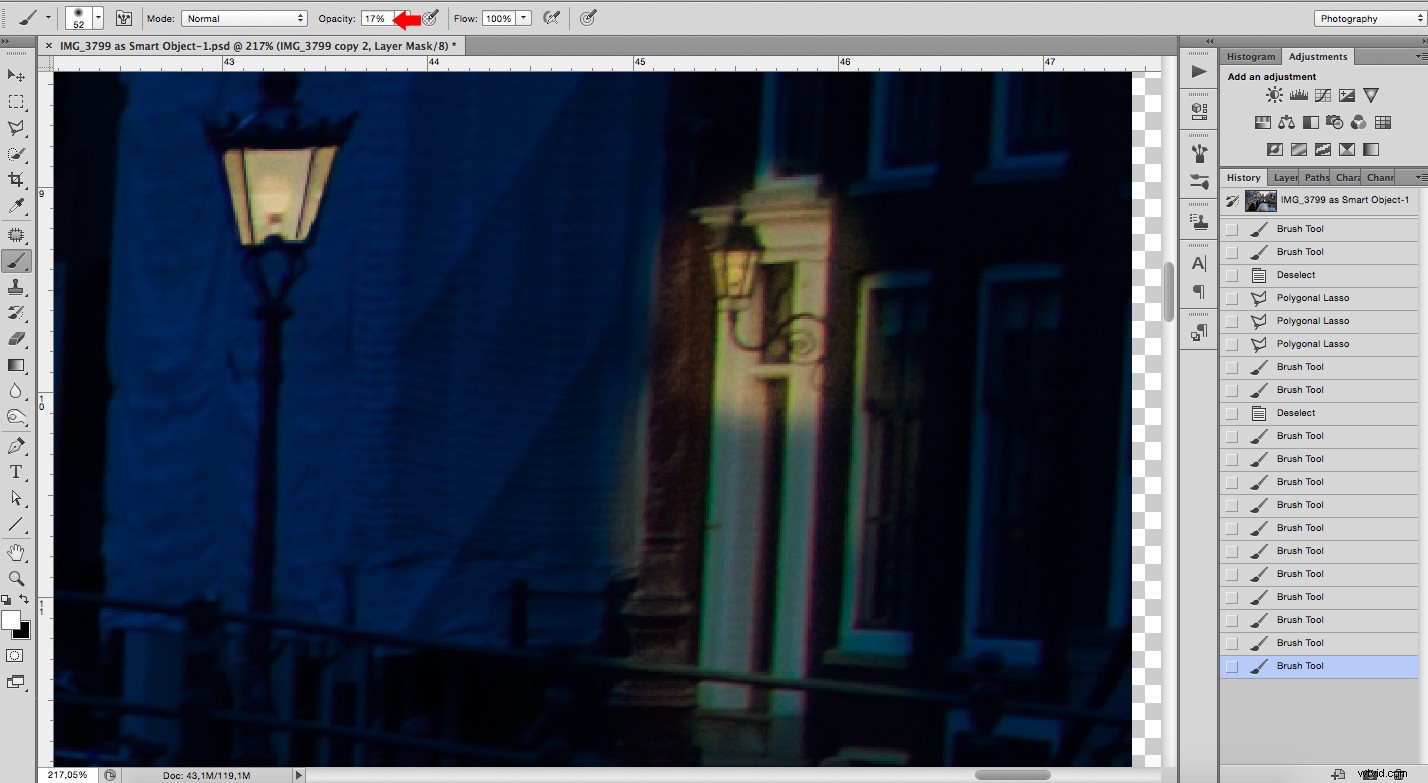
Task: Select the IMG_3799 snapshot in History
Action: [1330, 200]
